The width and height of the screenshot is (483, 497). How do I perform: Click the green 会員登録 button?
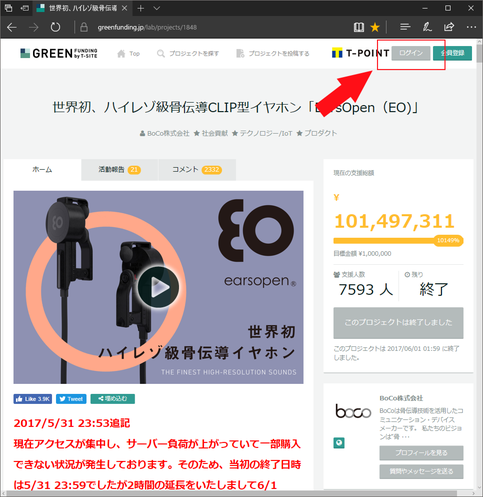pos(452,53)
